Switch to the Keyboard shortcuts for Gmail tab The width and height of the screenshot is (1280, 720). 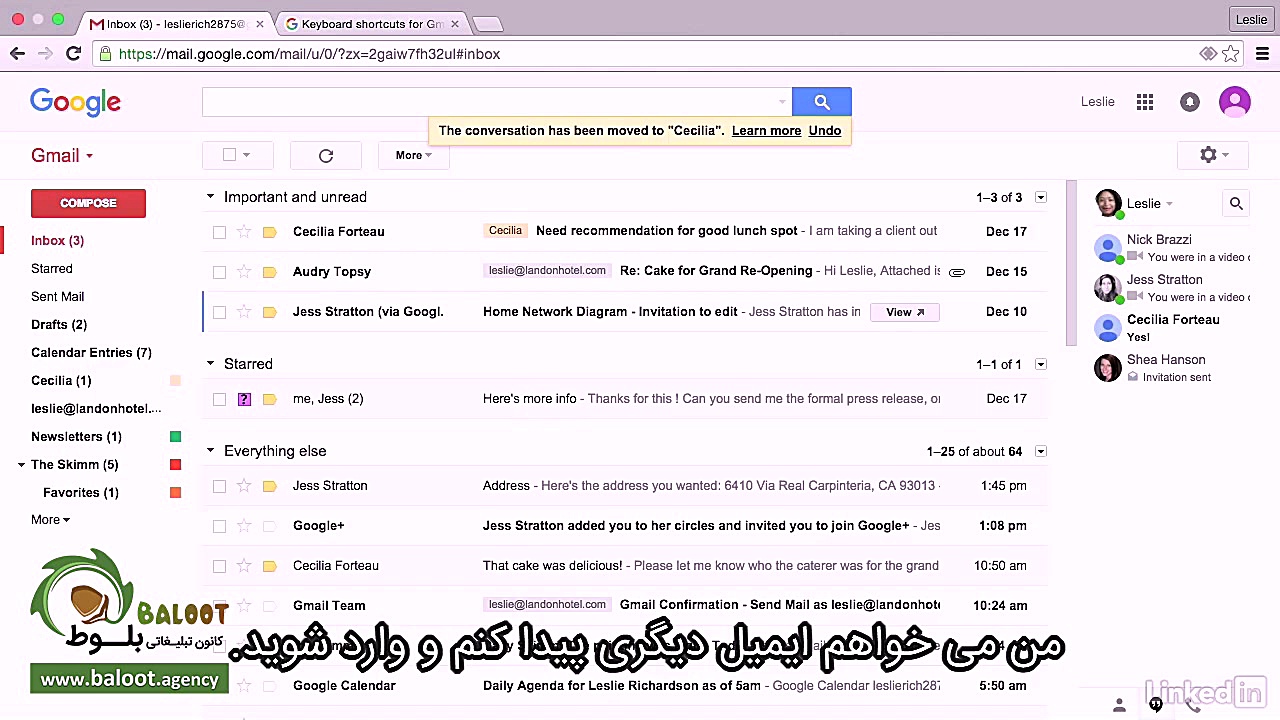pyautogui.click(x=371, y=23)
